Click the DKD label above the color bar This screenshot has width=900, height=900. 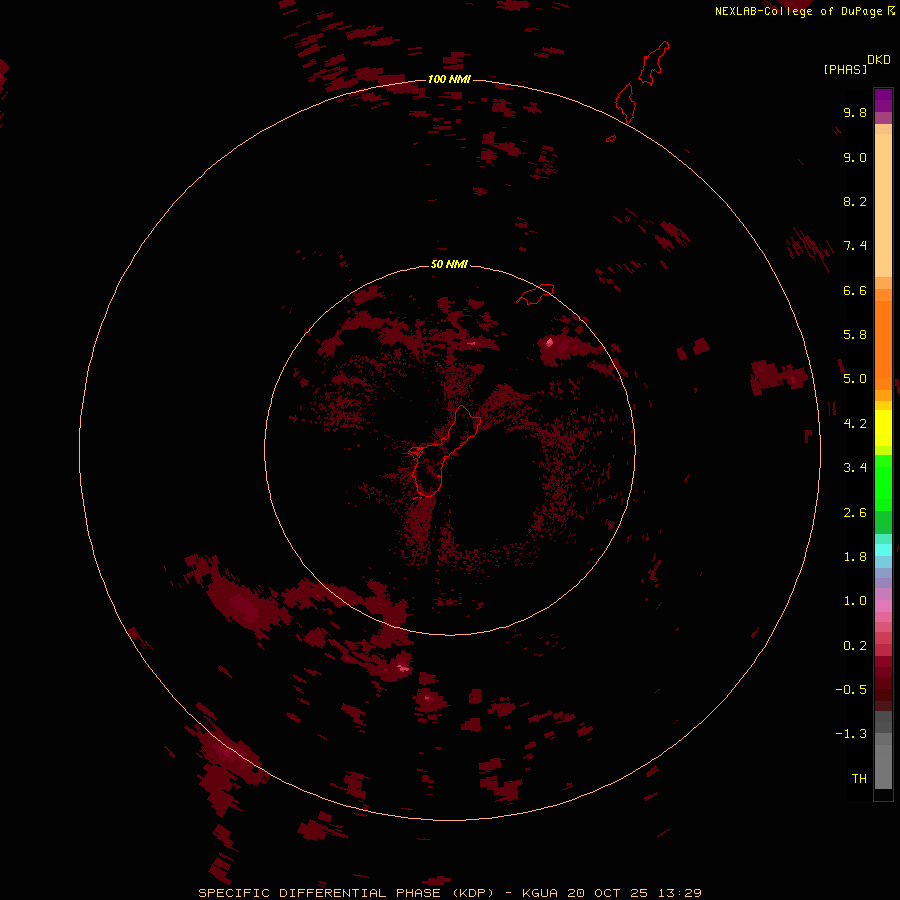879,59
